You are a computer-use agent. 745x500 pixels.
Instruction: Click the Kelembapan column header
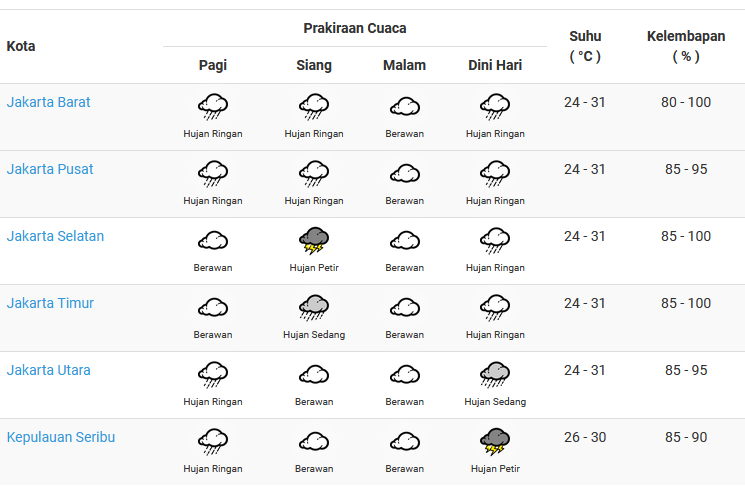[x=686, y=46]
